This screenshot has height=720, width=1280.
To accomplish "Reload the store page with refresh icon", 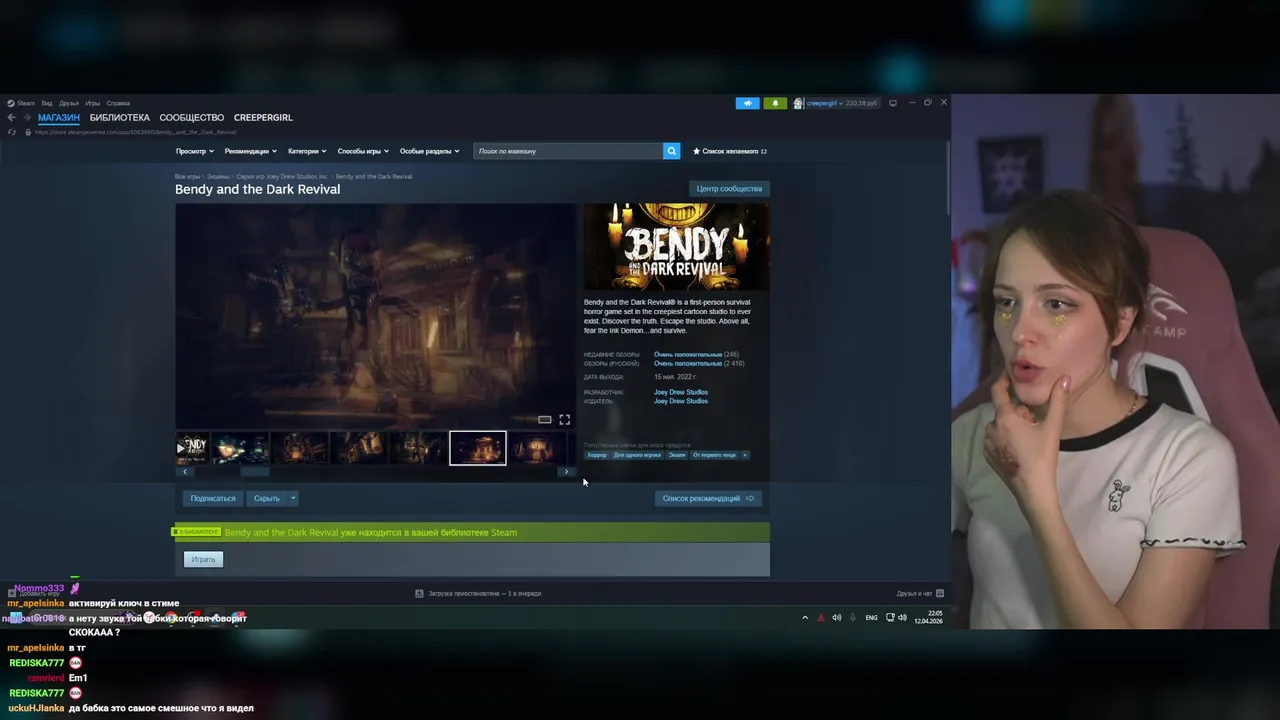I will (11, 132).
